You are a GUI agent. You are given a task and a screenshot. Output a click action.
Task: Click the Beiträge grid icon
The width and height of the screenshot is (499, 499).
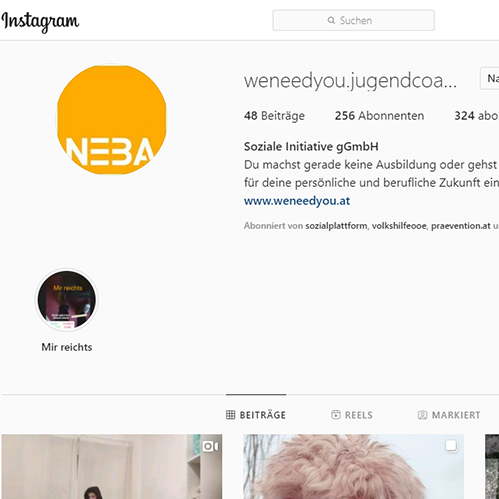tap(230, 415)
